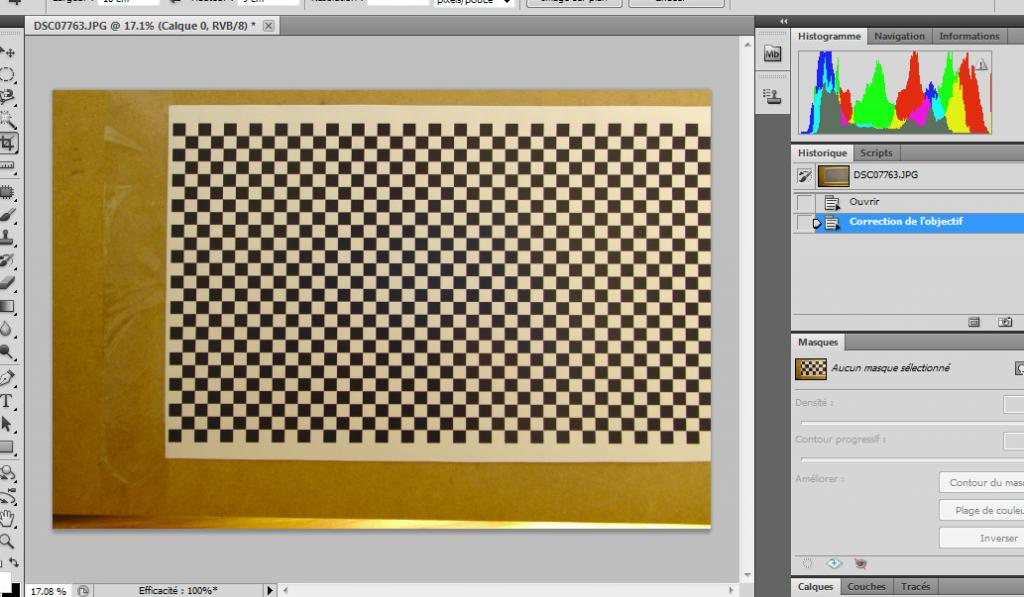
Task: Select the Elliptical Marquee tool
Action: tap(7, 74)
